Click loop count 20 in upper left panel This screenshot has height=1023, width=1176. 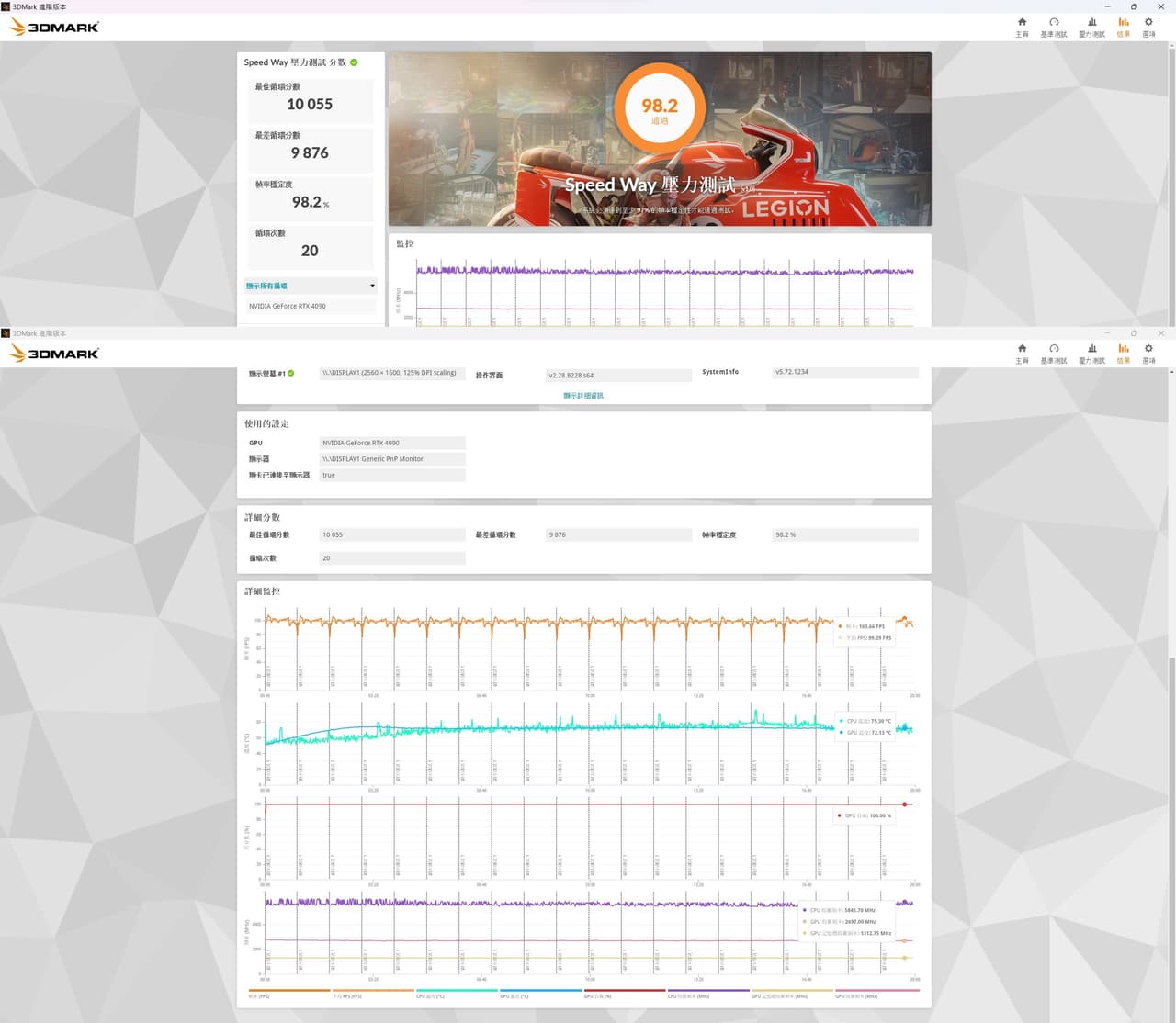tap(310, 251)
